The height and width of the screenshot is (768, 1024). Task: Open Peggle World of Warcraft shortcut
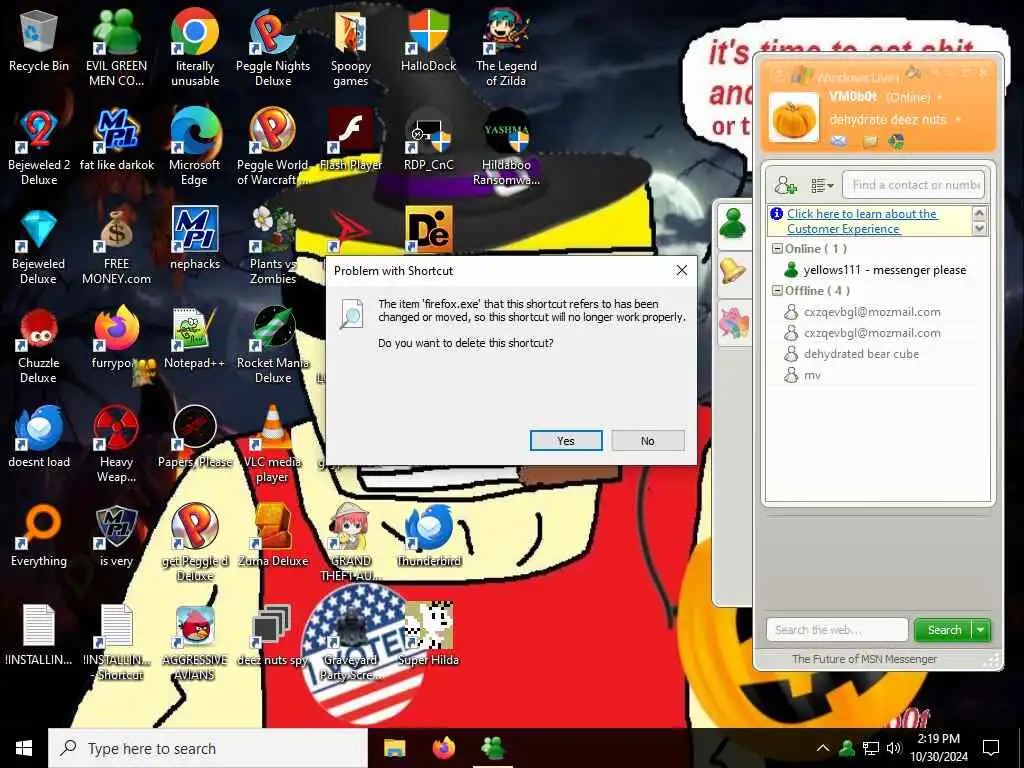click(273, 148)
